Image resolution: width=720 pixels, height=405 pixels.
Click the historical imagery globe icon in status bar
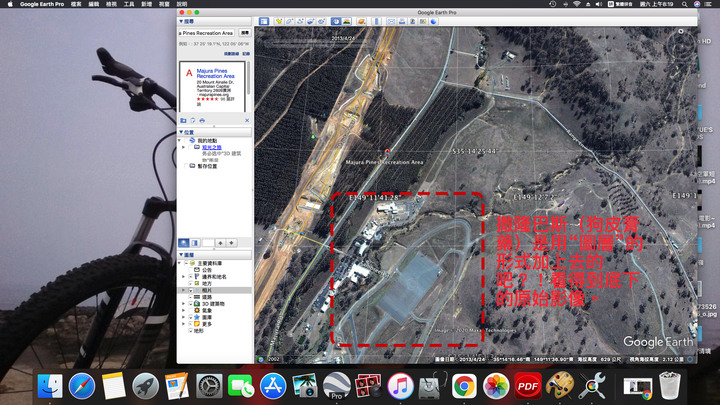tap(260, 359)
